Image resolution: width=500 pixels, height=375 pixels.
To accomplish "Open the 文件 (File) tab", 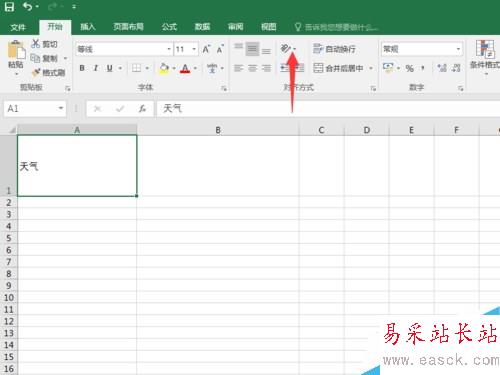I will [x=18, y=27].
